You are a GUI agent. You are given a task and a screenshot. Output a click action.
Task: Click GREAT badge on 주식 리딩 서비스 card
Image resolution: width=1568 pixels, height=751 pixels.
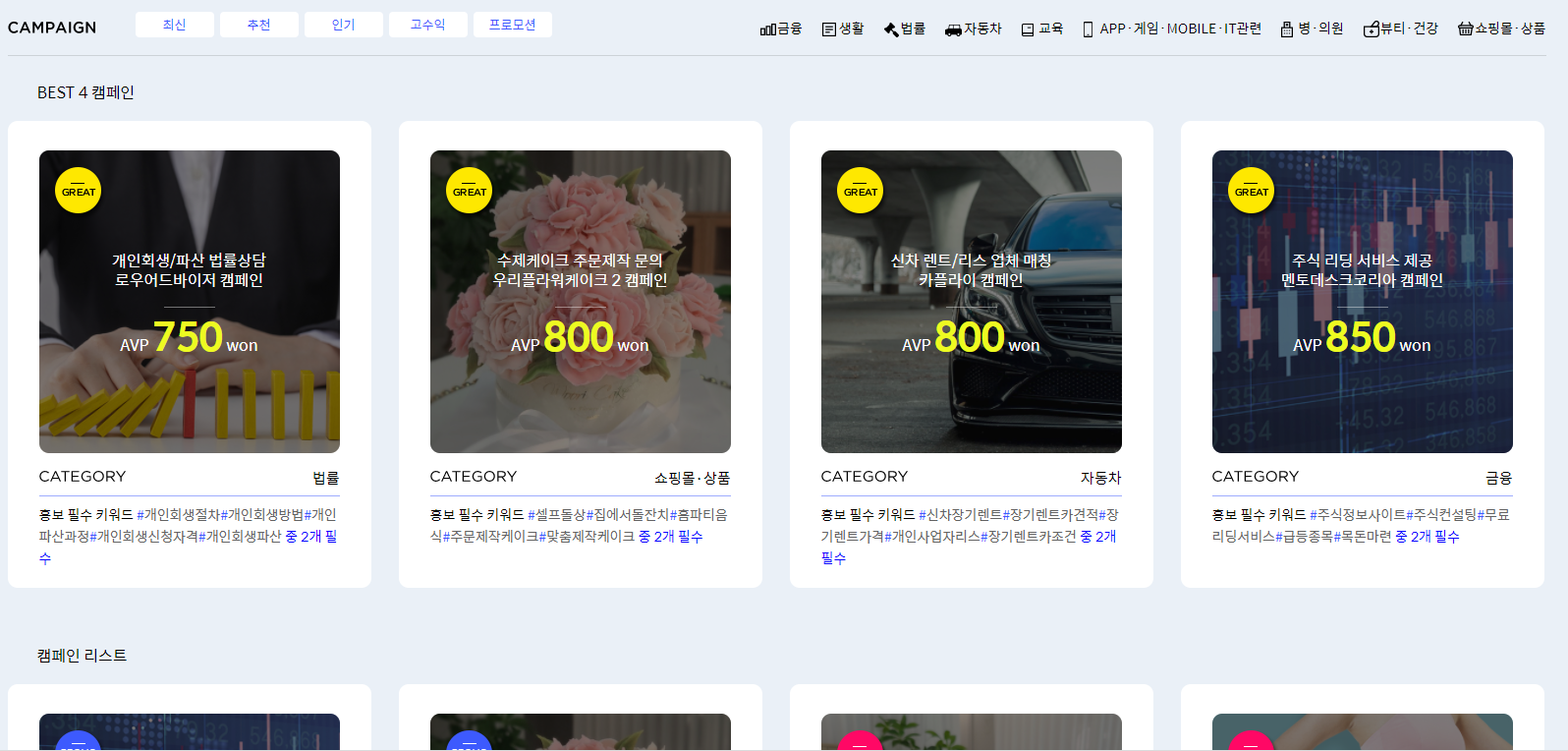click(x=1252, y=191)
